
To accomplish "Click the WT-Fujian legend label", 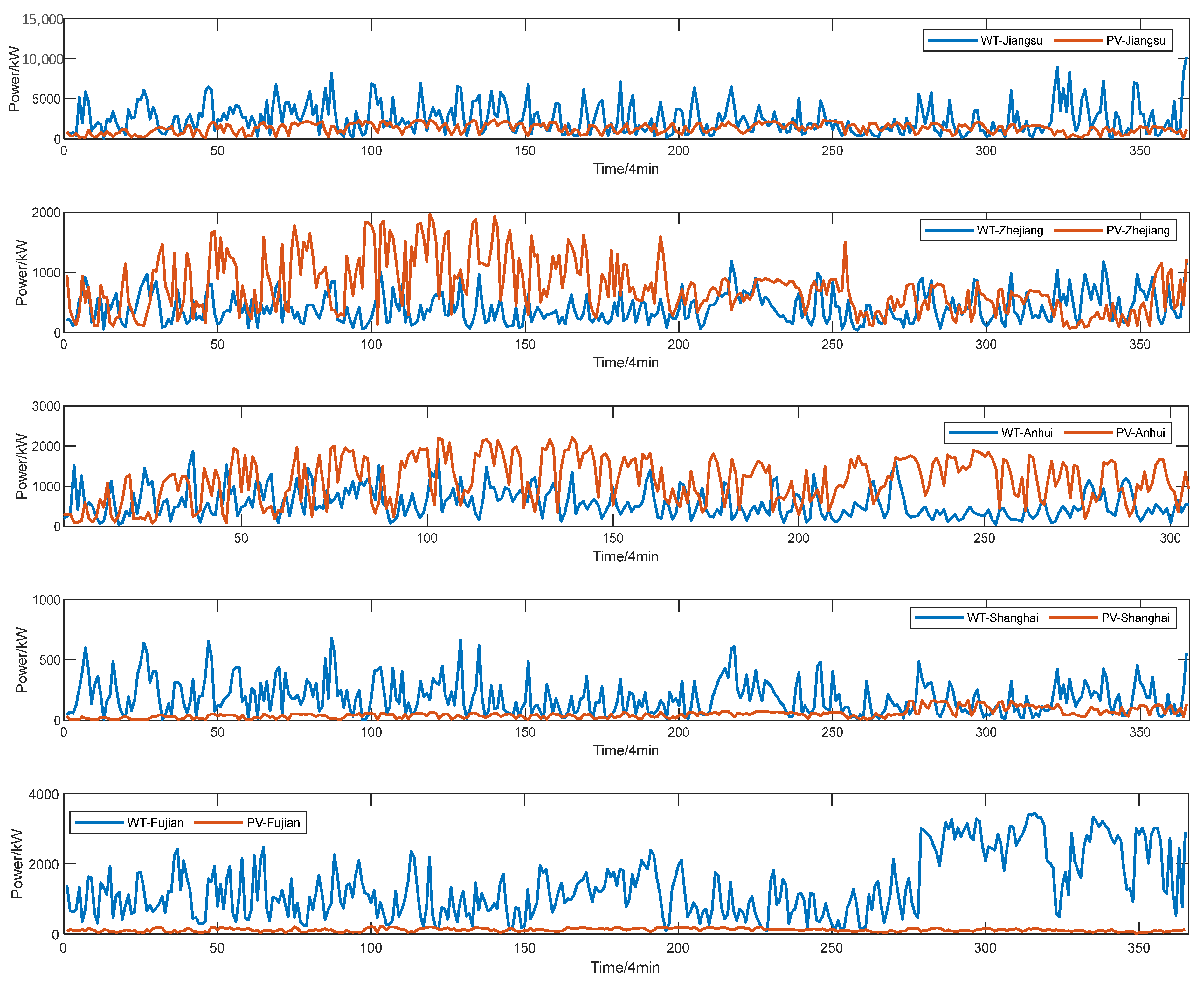I will pos(155,823).
